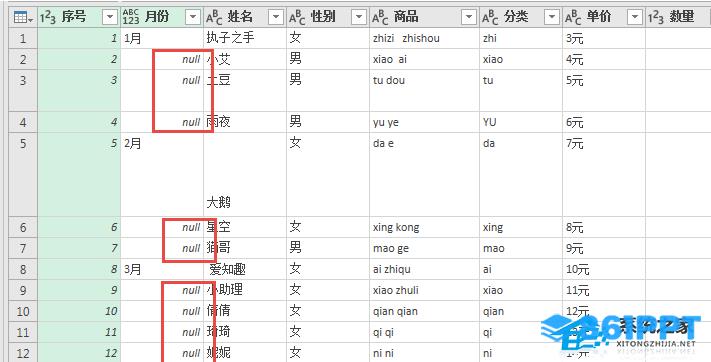Click the 1月 month cell

point(162,38)
